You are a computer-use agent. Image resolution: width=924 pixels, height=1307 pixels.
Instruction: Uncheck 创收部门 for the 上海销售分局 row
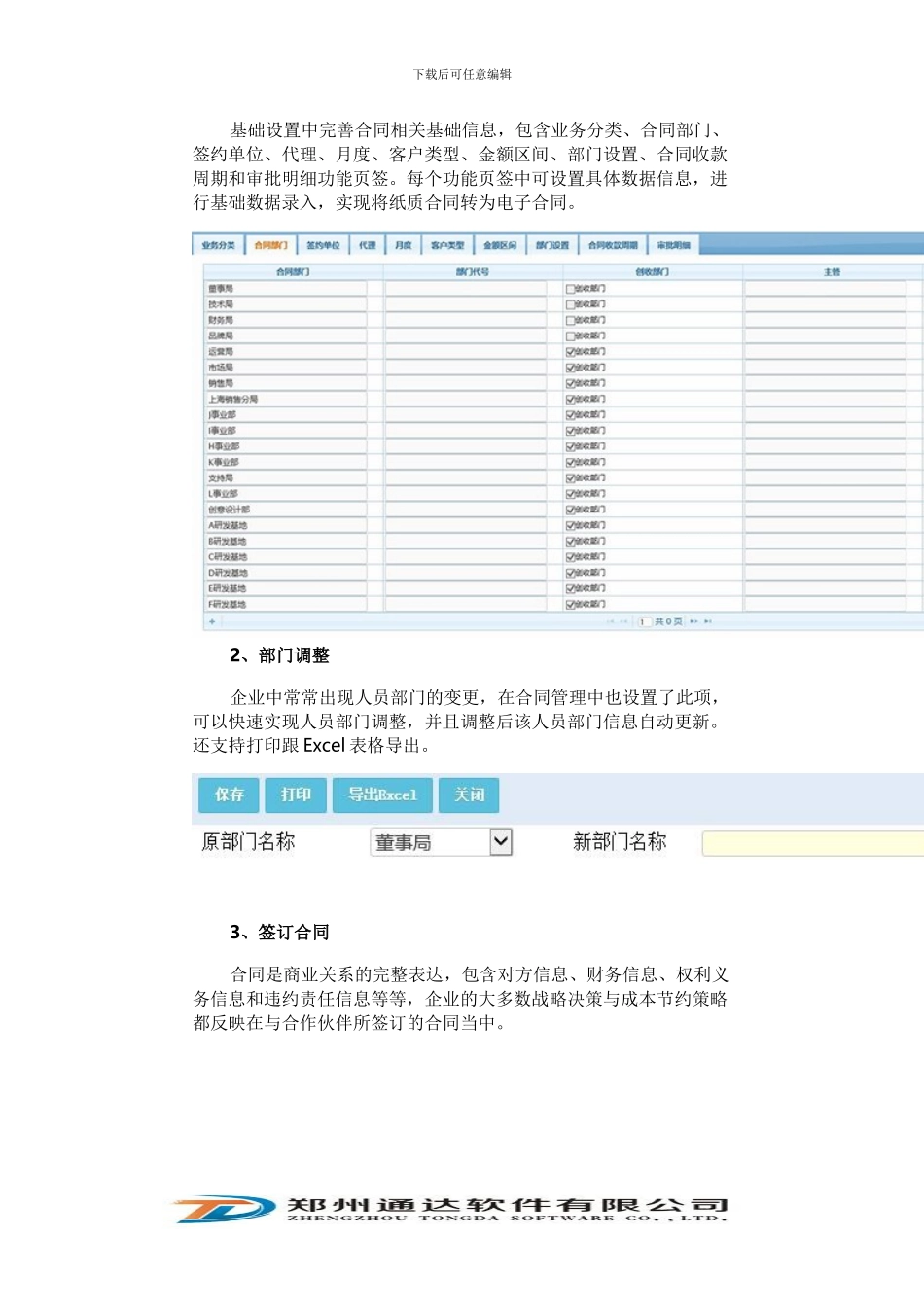[x=571, y=399]
